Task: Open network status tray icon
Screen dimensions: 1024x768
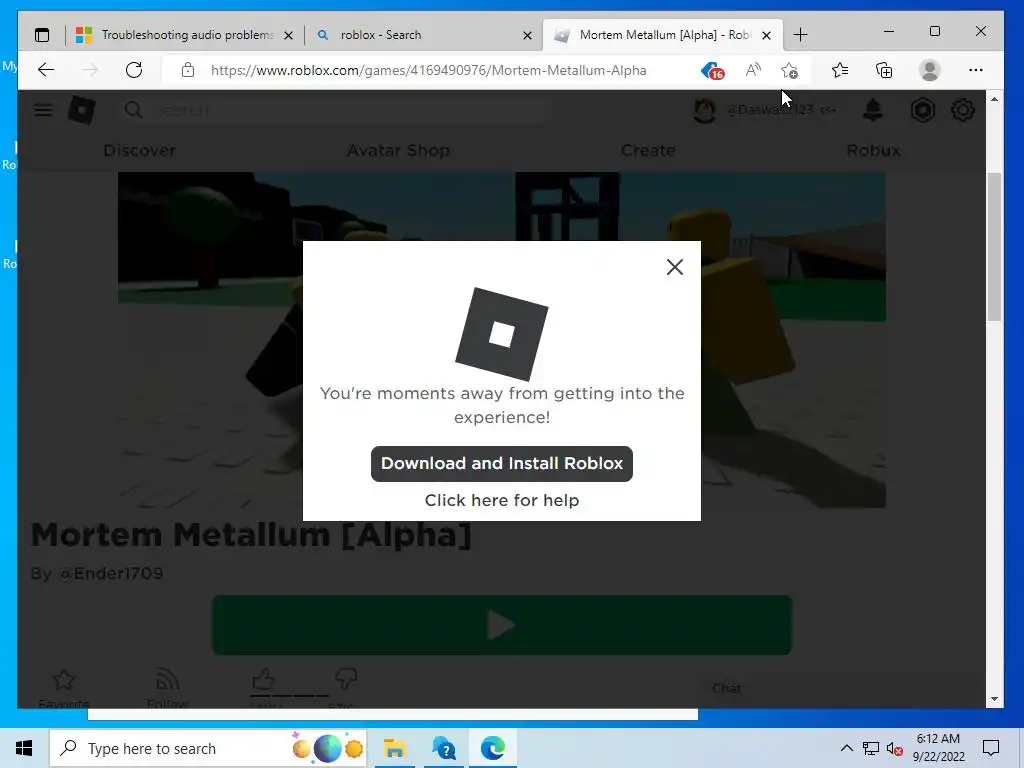Action: click(x=871, y=748)
